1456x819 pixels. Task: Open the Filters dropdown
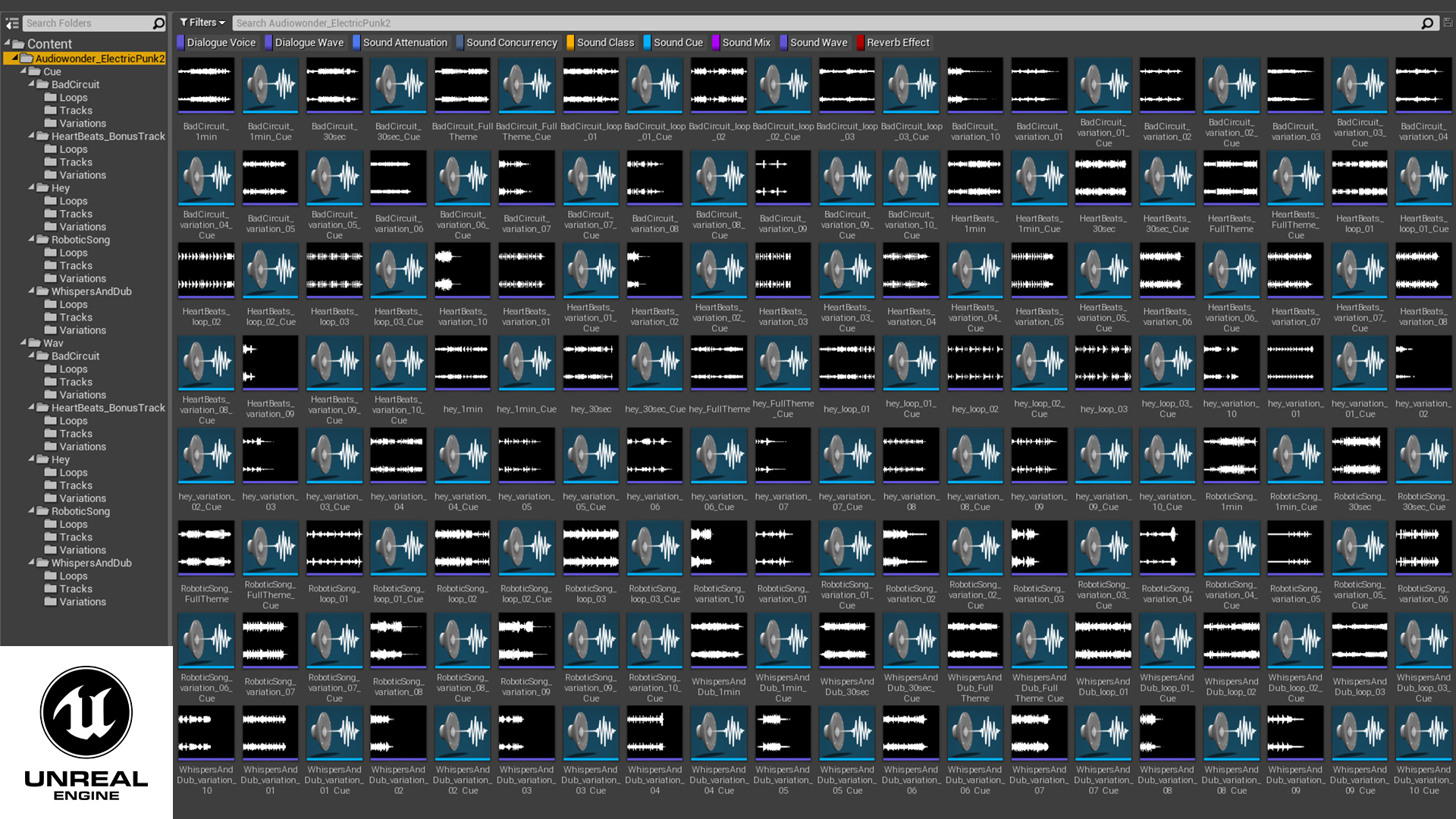(x=202, y=23)
